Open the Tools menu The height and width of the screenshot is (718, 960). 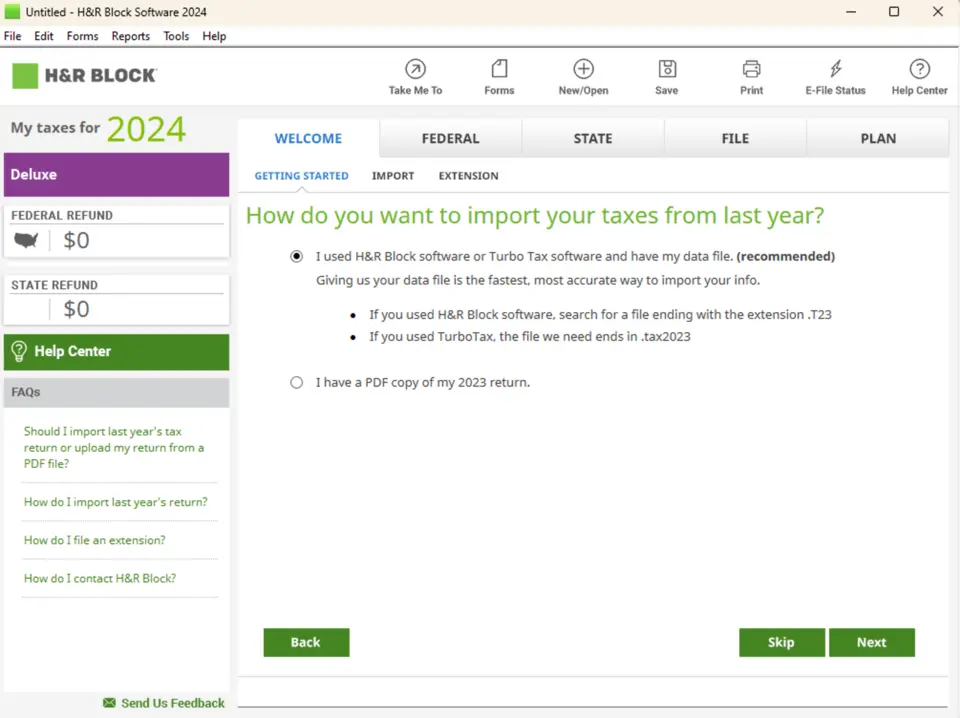(176, 36)
